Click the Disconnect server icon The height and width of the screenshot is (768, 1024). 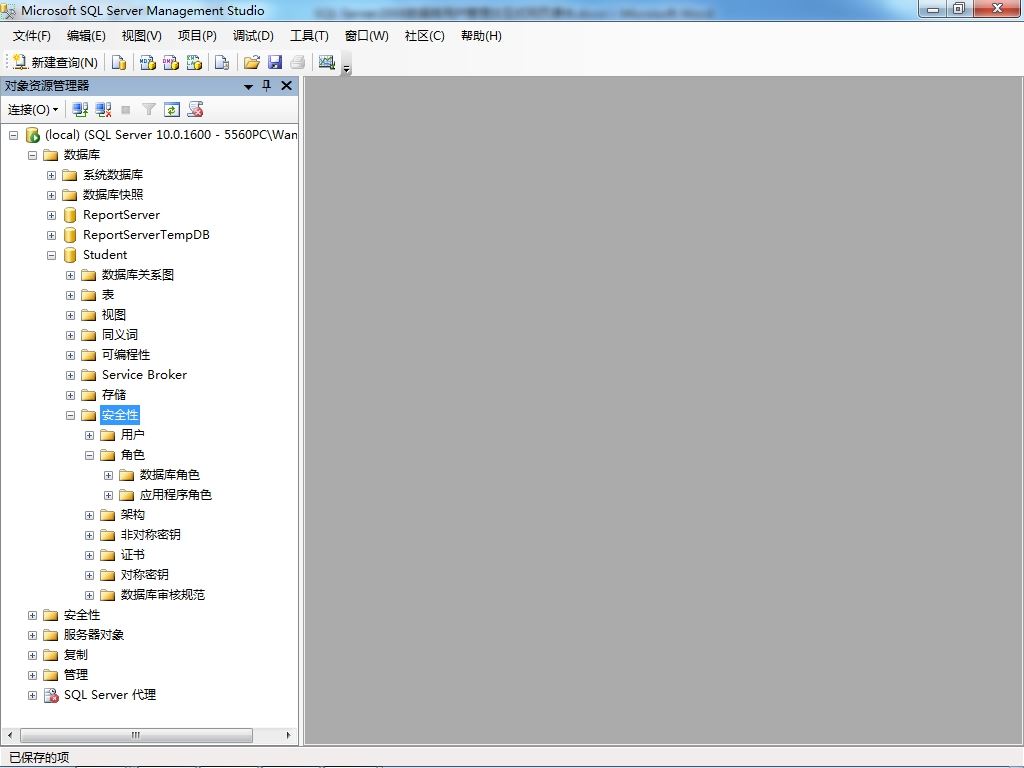(103, 110)
